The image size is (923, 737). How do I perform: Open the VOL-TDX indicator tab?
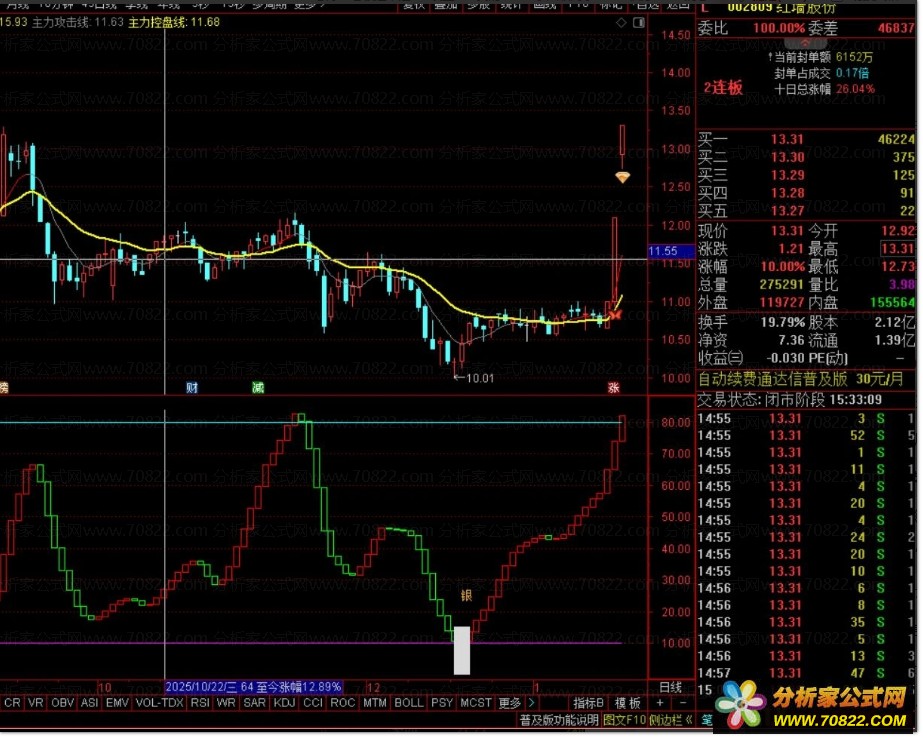pos(160,703)
